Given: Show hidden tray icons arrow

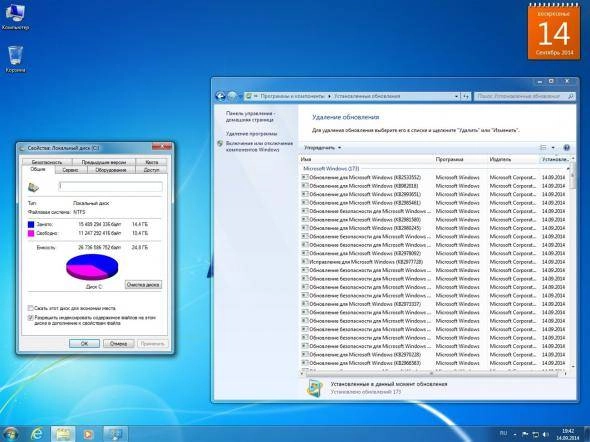Looking at the screenshot, I should click(x=515, y=435).
